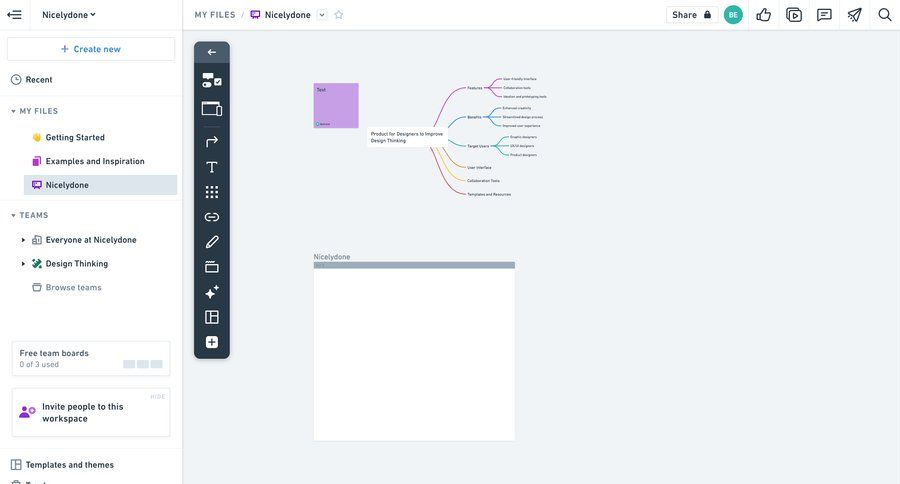The image size is (900, 484).
Task: Click Invite people to this workspace
Action: tap(91, 412)
